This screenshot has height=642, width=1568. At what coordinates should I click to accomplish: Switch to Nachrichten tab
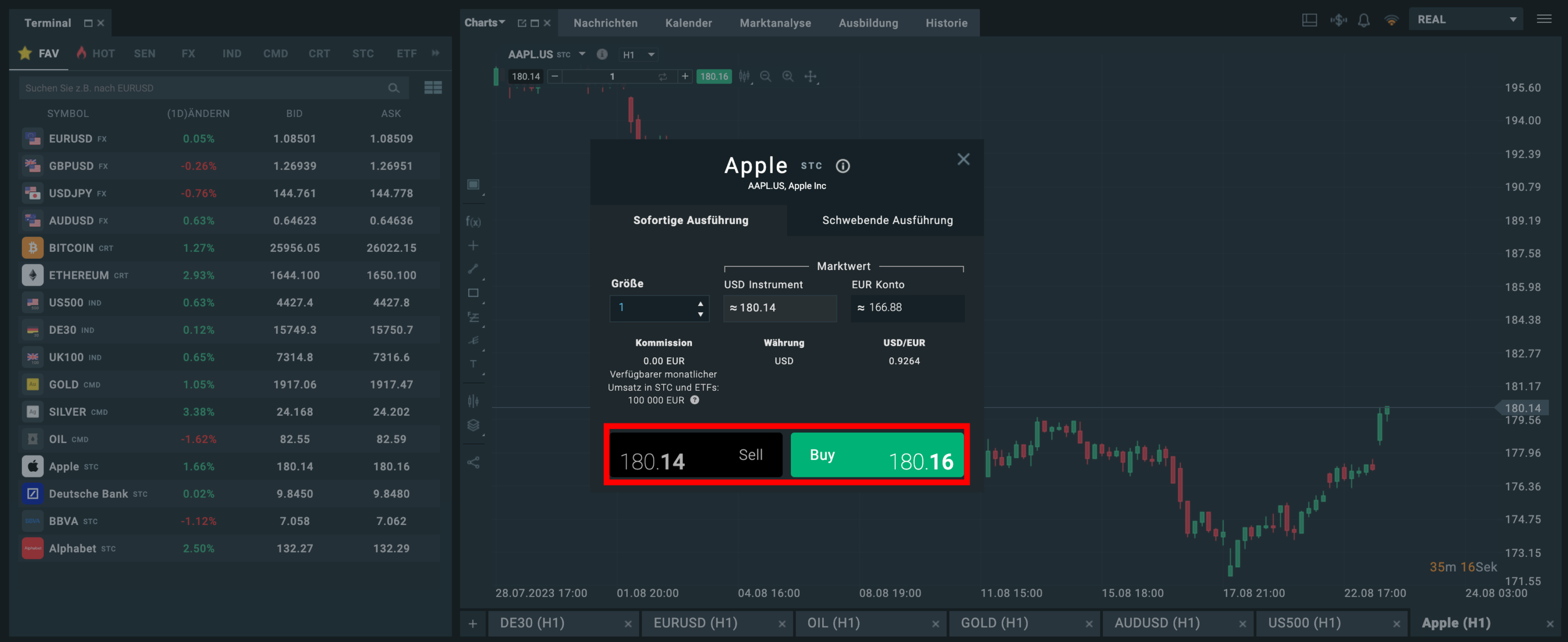[605, 23]
